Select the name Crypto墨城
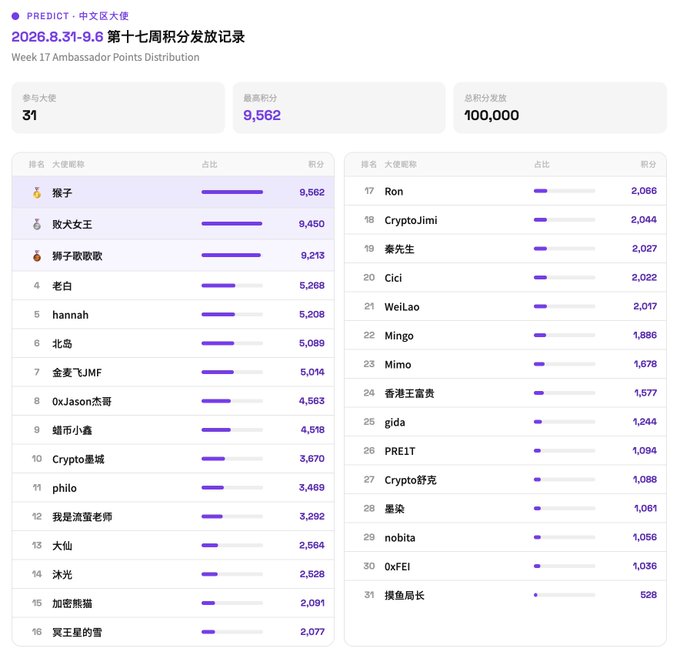Viewport: 680px width, 655px height. 78,459
